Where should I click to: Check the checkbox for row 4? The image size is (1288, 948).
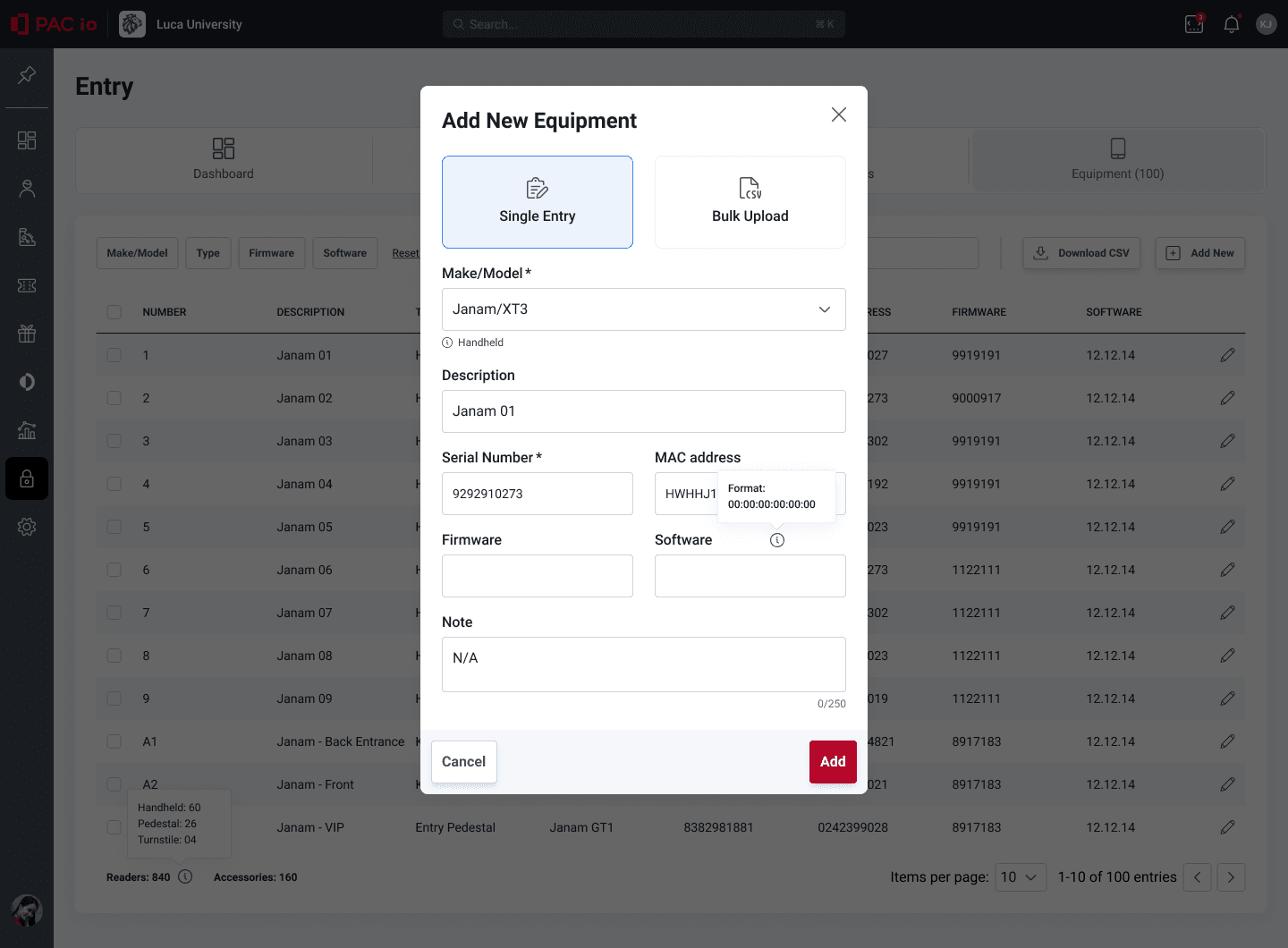click(x=114, y=484)
